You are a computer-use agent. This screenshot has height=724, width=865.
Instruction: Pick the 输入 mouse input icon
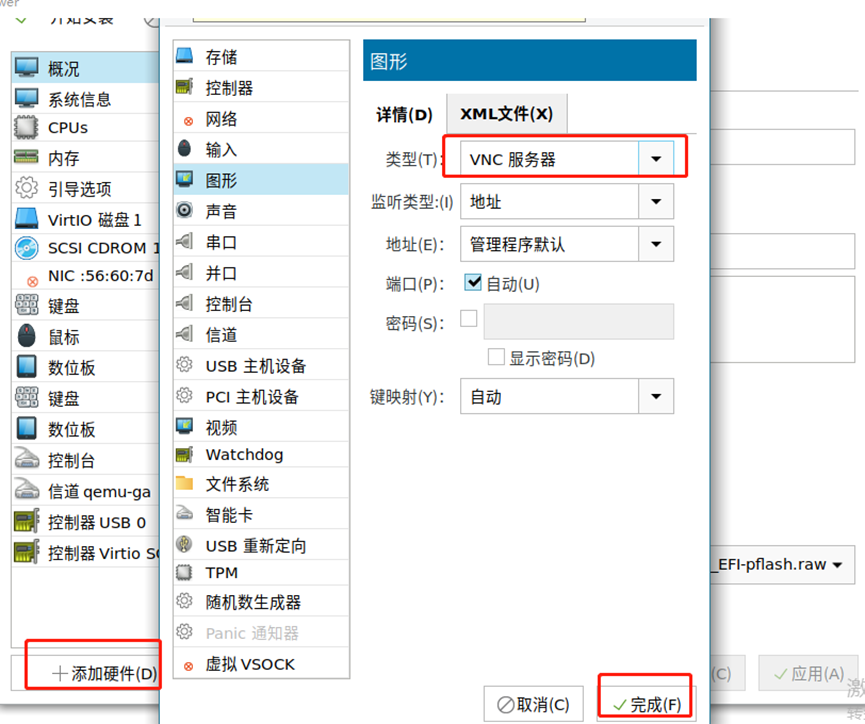pos(185,148)
